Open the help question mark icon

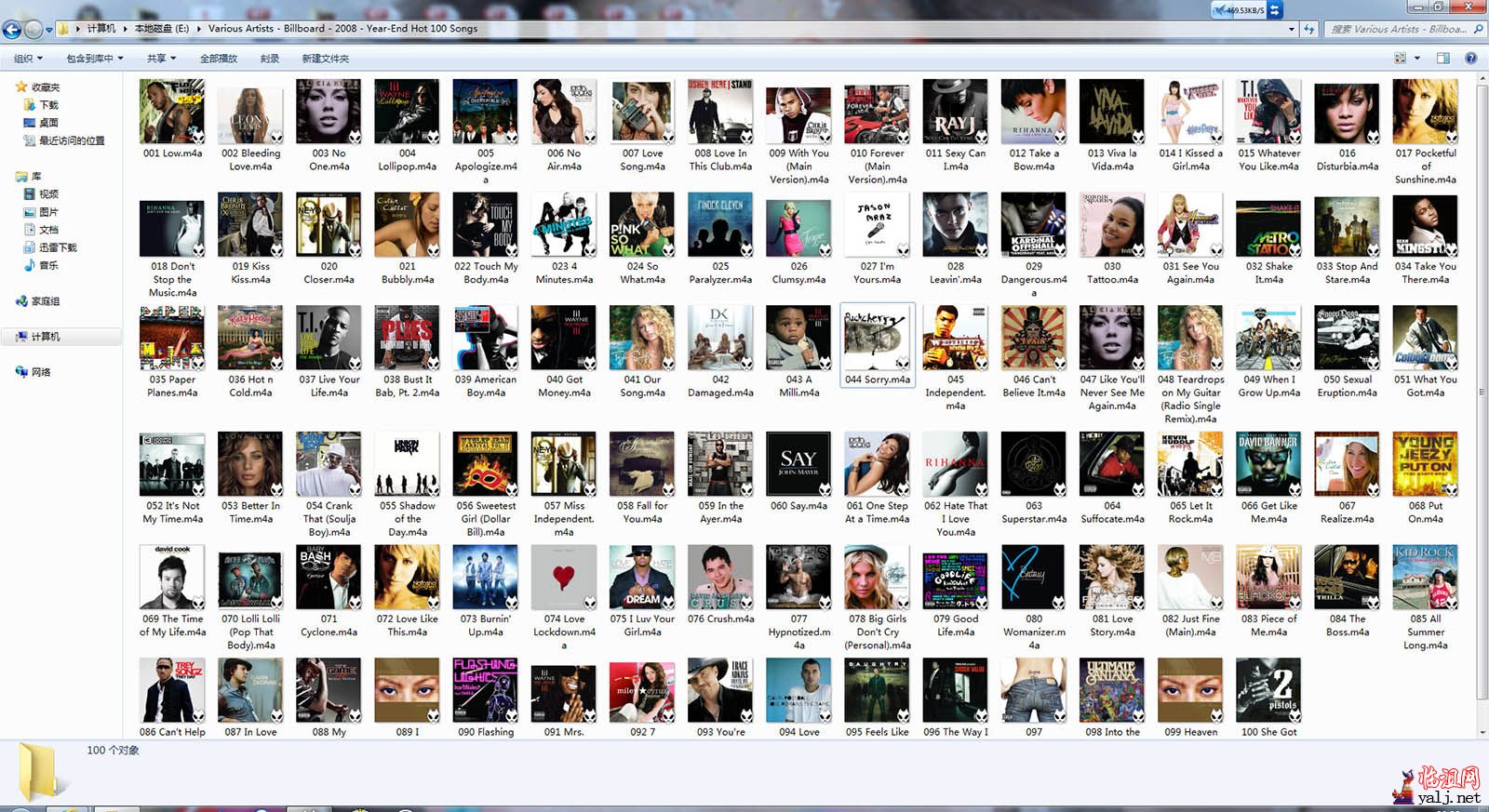1471,58
